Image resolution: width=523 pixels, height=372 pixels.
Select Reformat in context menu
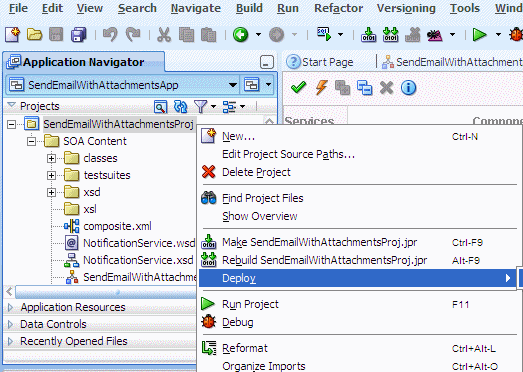pyautogui.click(x=358, y=348)
